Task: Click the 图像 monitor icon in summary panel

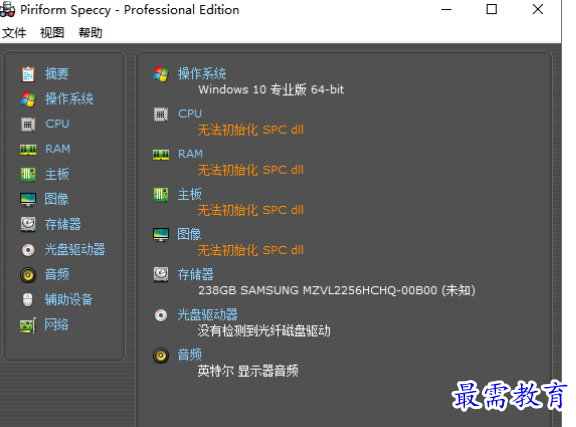Action: [x=161, y=235]
